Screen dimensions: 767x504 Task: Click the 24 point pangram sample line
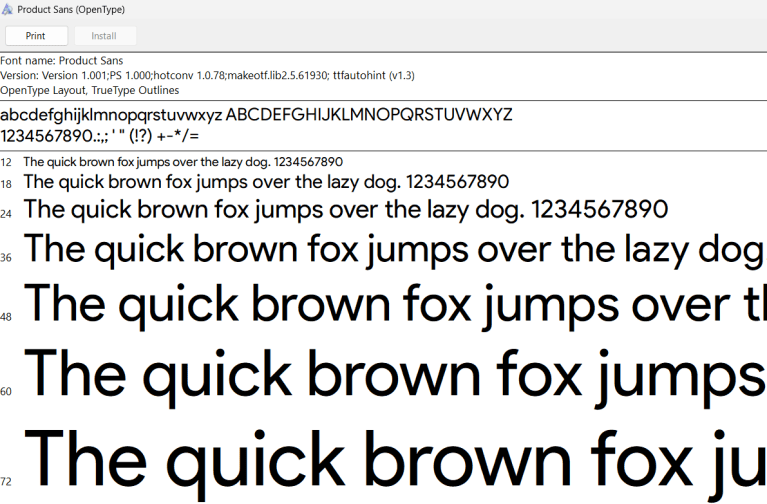pyautogui.click(x=345, y=209)
